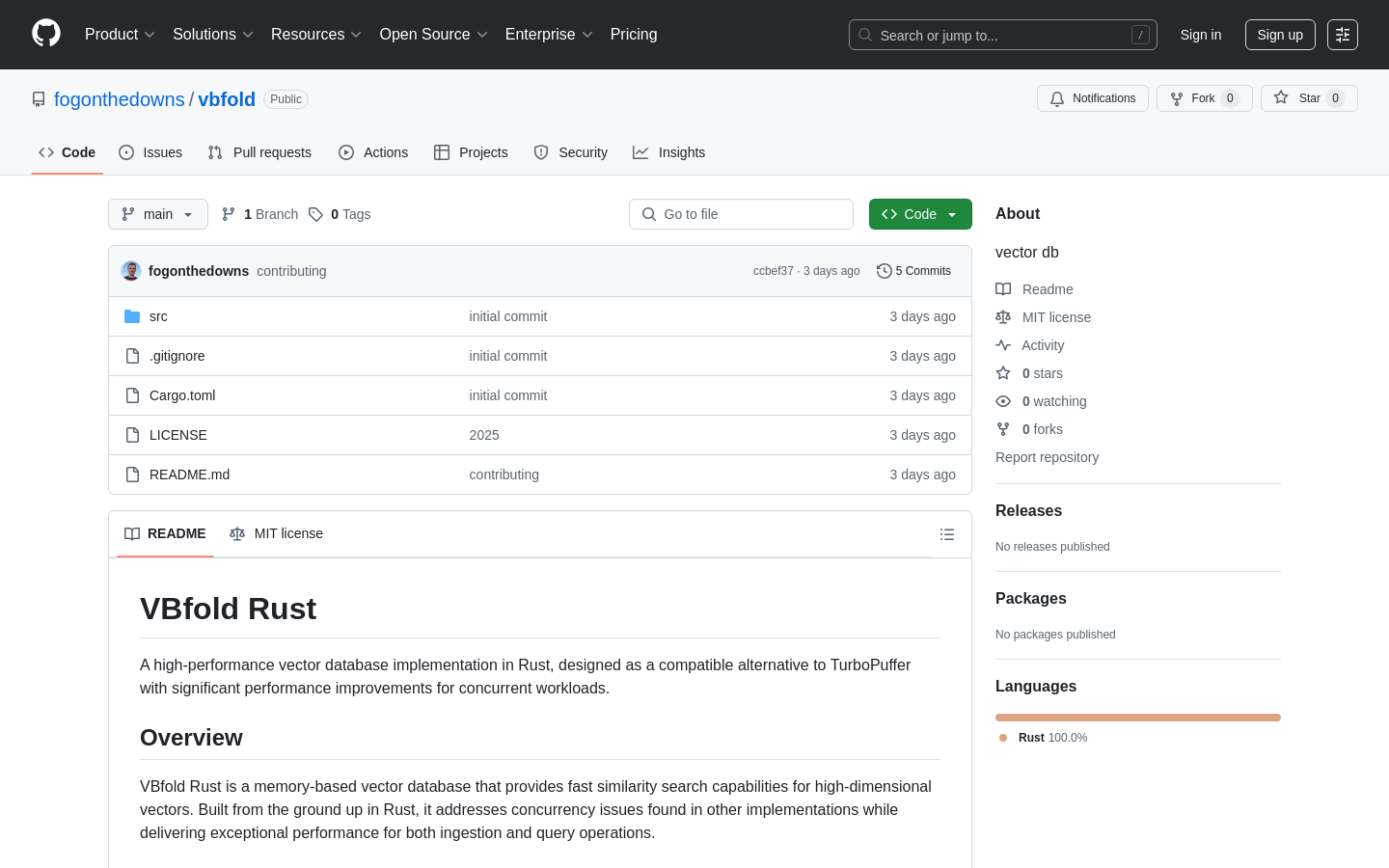
Task: Open the Cargo.toml file
Action: 182,395
